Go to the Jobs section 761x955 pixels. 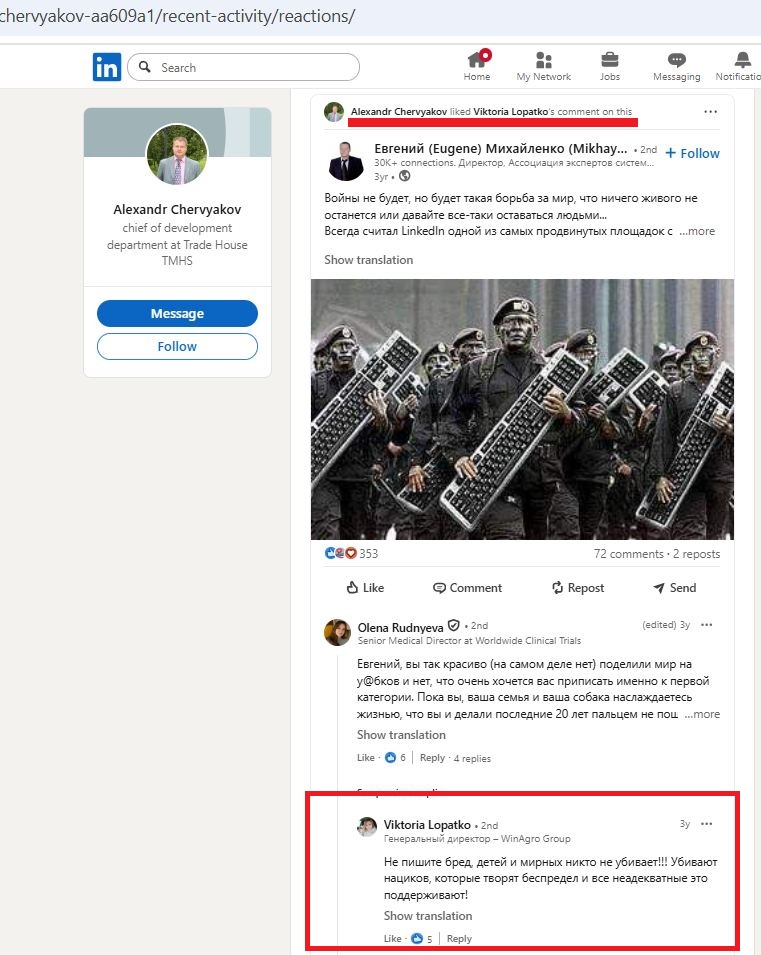pos(609,66)
